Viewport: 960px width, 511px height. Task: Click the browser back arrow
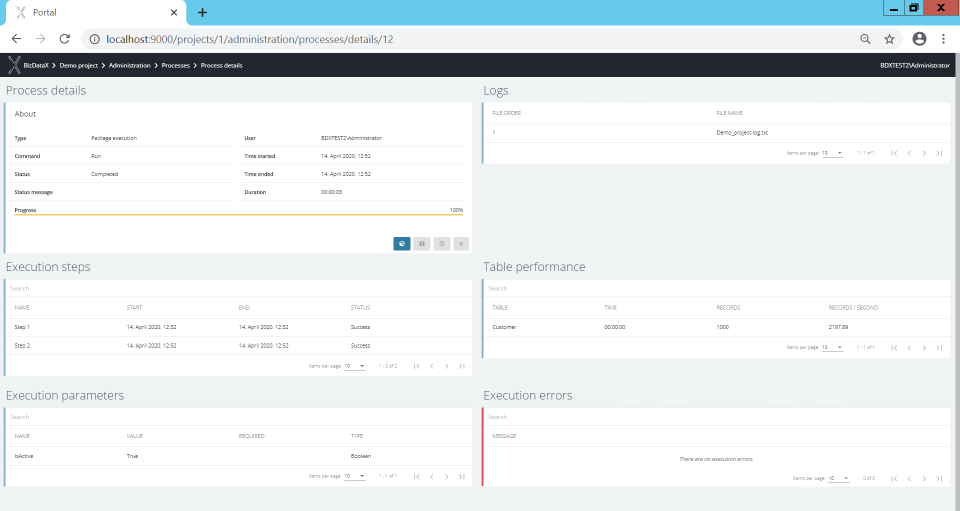pyautogui.click(x=17, y=39)
